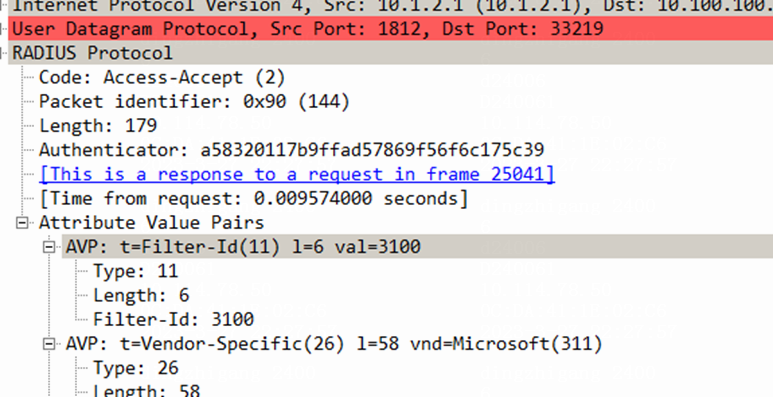Open the response to request frame 25041 link
The image size is (773, 397).
point(297,174)
